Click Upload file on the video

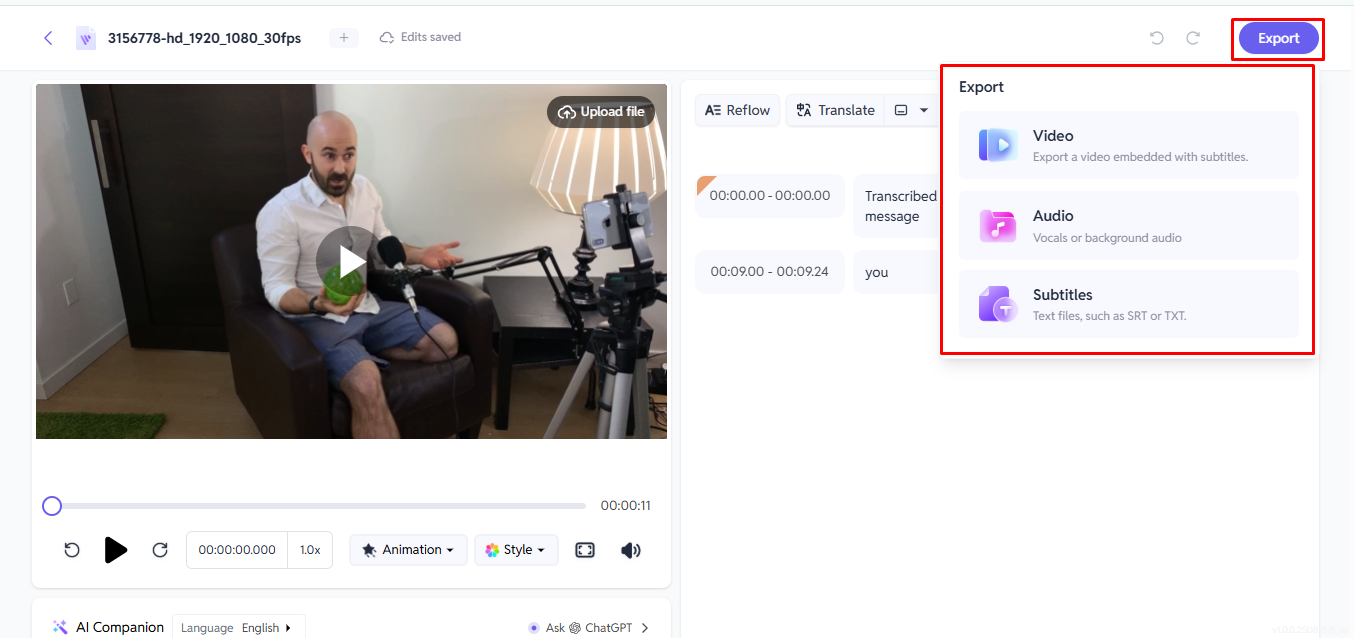pyautogui.click(x=601, y=112)
